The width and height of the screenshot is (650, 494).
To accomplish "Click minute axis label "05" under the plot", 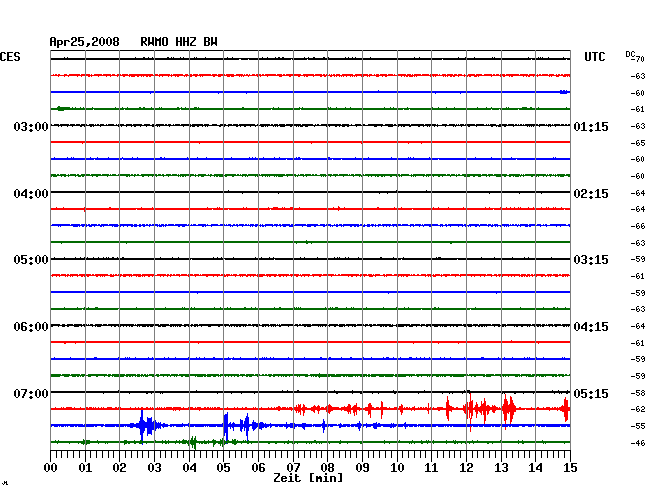I will tap(223, 467).
